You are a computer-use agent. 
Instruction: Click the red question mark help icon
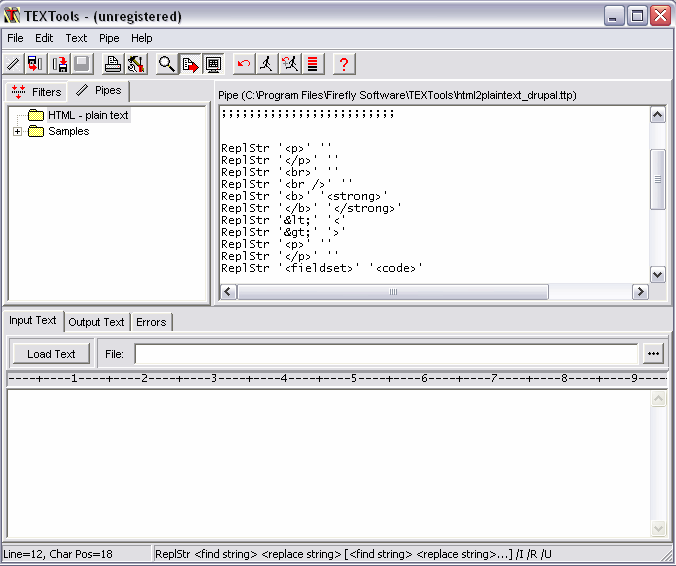click(343, 64)
